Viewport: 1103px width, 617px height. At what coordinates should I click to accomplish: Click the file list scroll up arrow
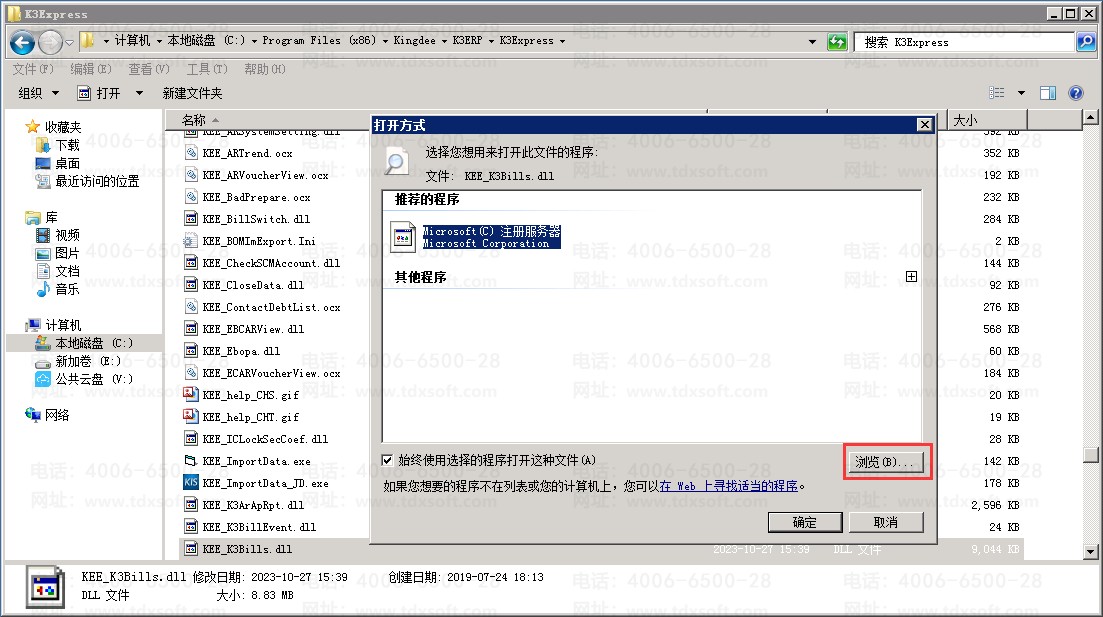click(x=1090, y=117)
